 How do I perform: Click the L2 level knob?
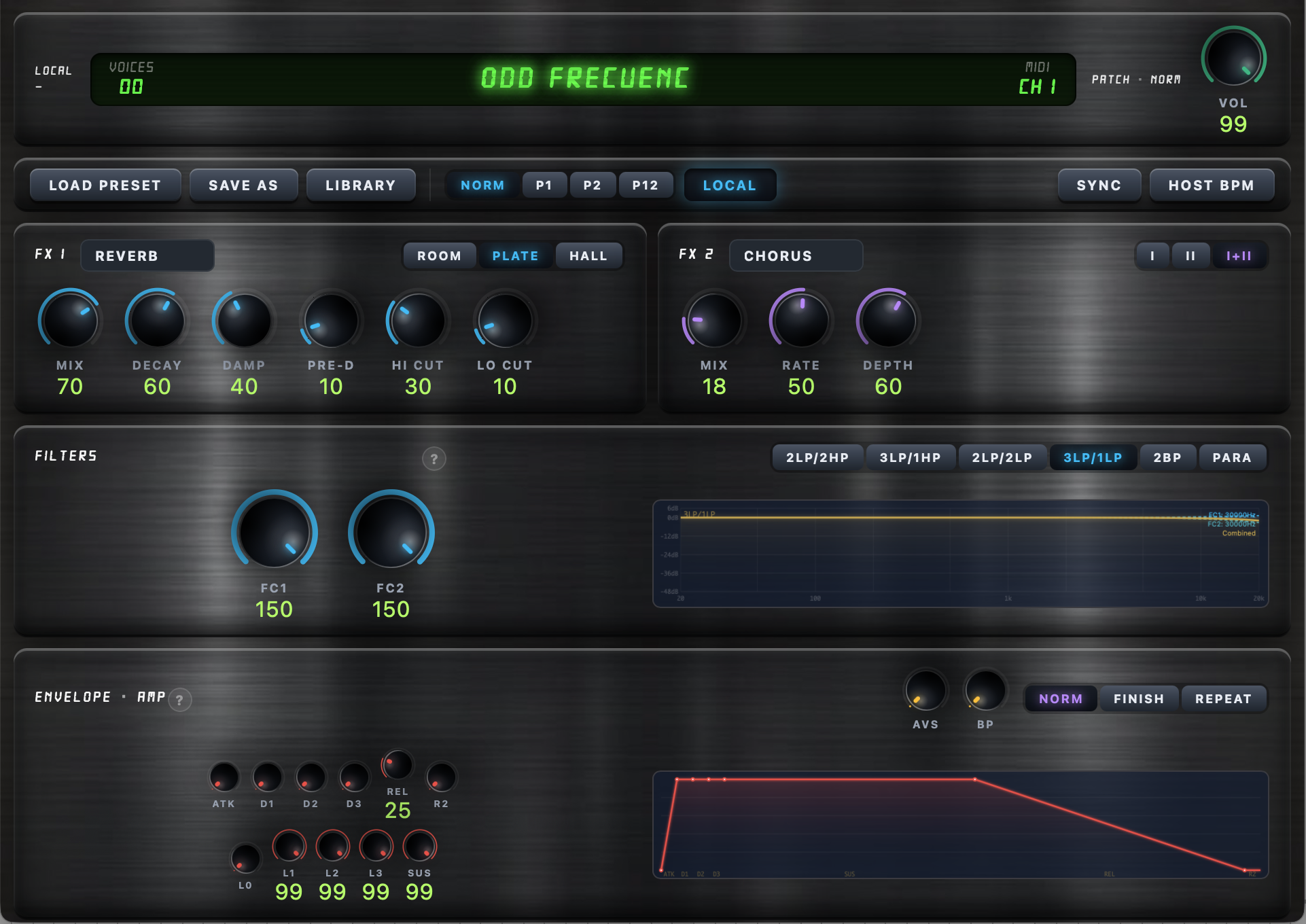click(332, 847)
